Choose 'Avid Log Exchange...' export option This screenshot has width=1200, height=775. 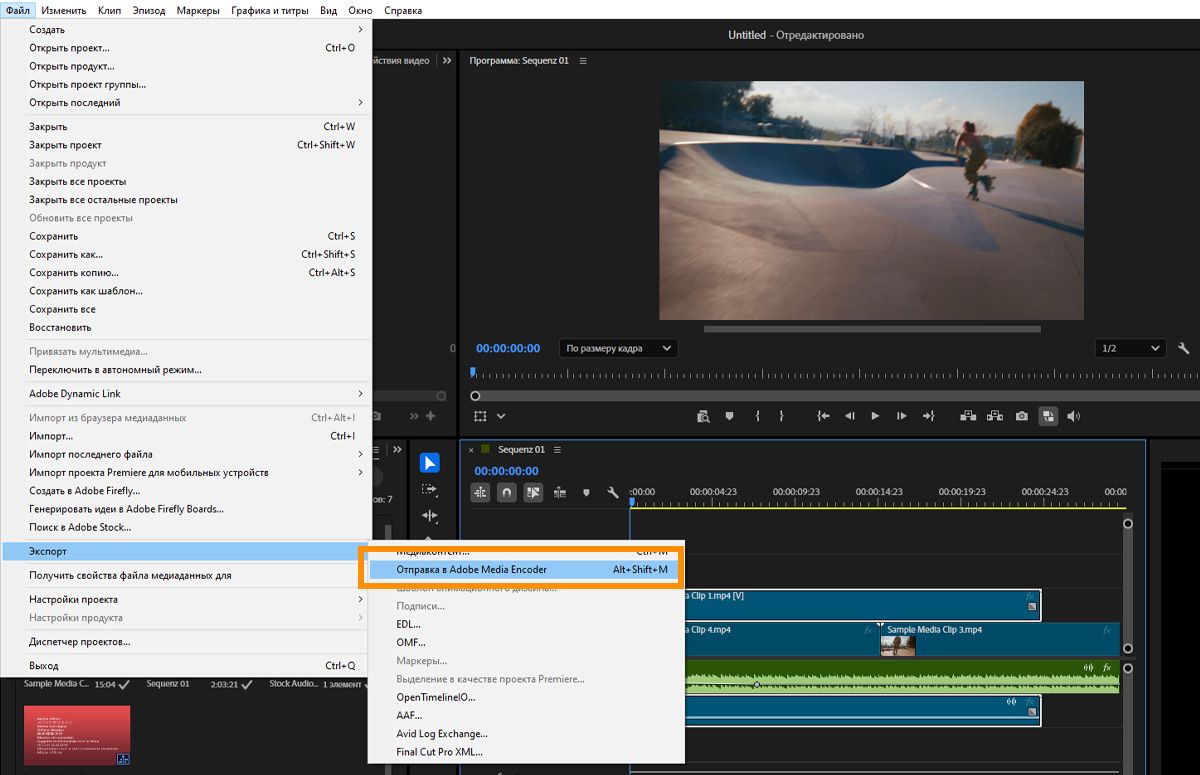(524, 733)
